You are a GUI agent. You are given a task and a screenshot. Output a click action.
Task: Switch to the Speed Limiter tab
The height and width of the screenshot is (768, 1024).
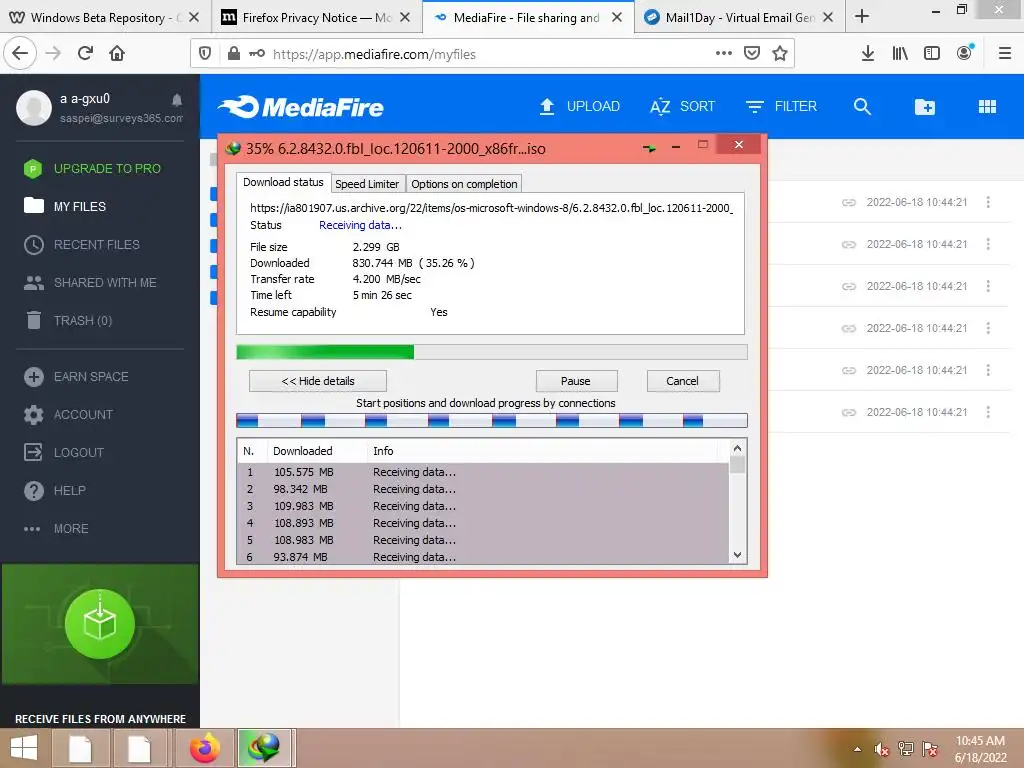(x=367, y=184)
